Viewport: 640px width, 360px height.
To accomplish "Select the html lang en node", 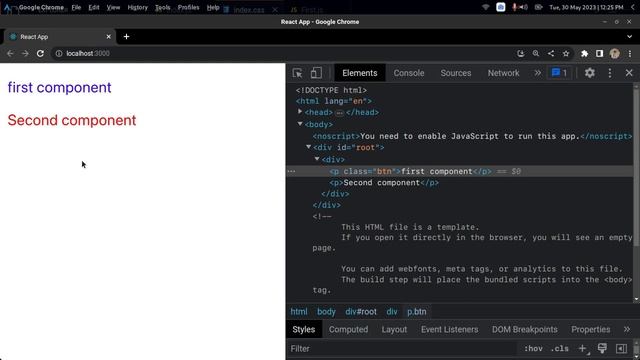I will (x=333, y=101).
